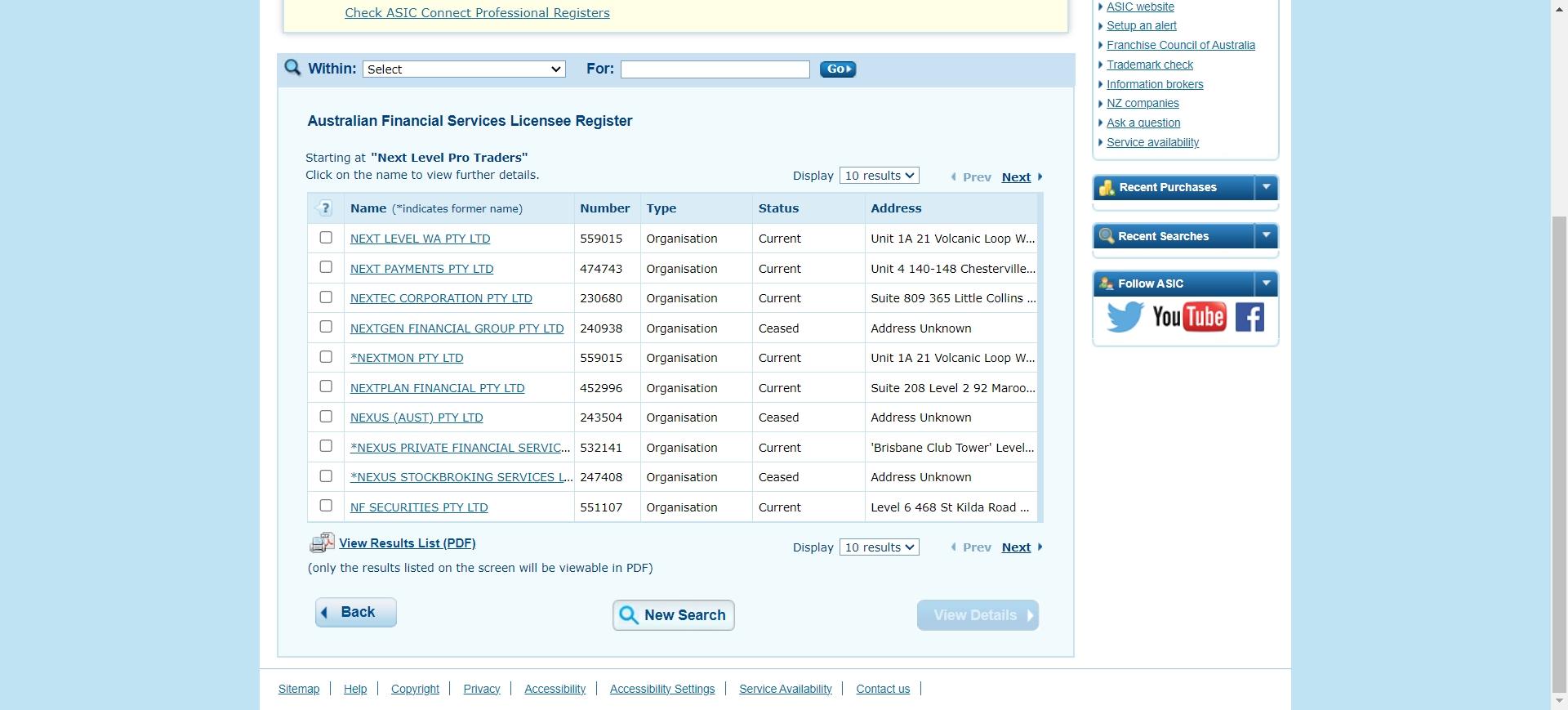The image size is (1568, 710).
Task: Open NEXT PAYMENTS PTY LTD details
Action: pyautogui.click(x=422, y=269)
